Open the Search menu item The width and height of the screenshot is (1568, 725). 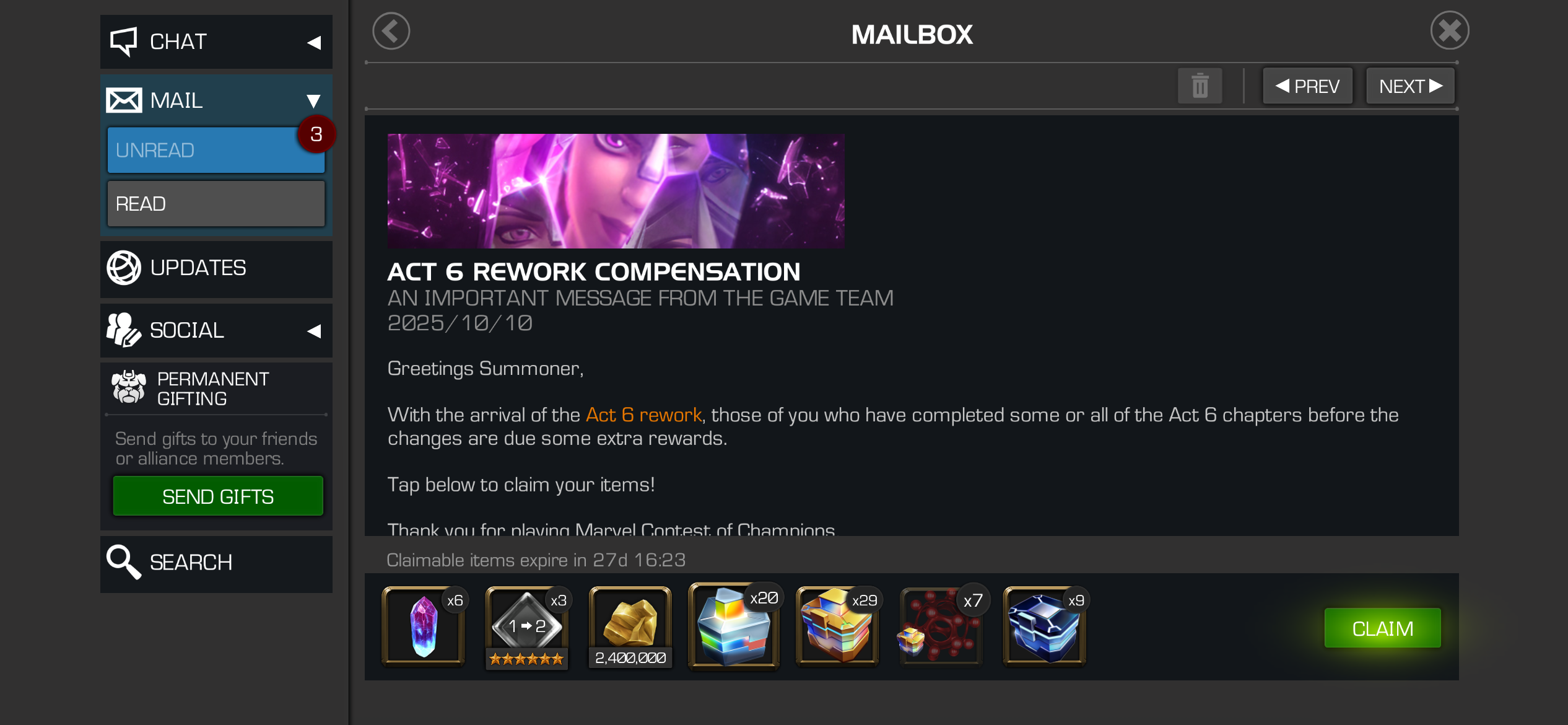click(216, 563)
